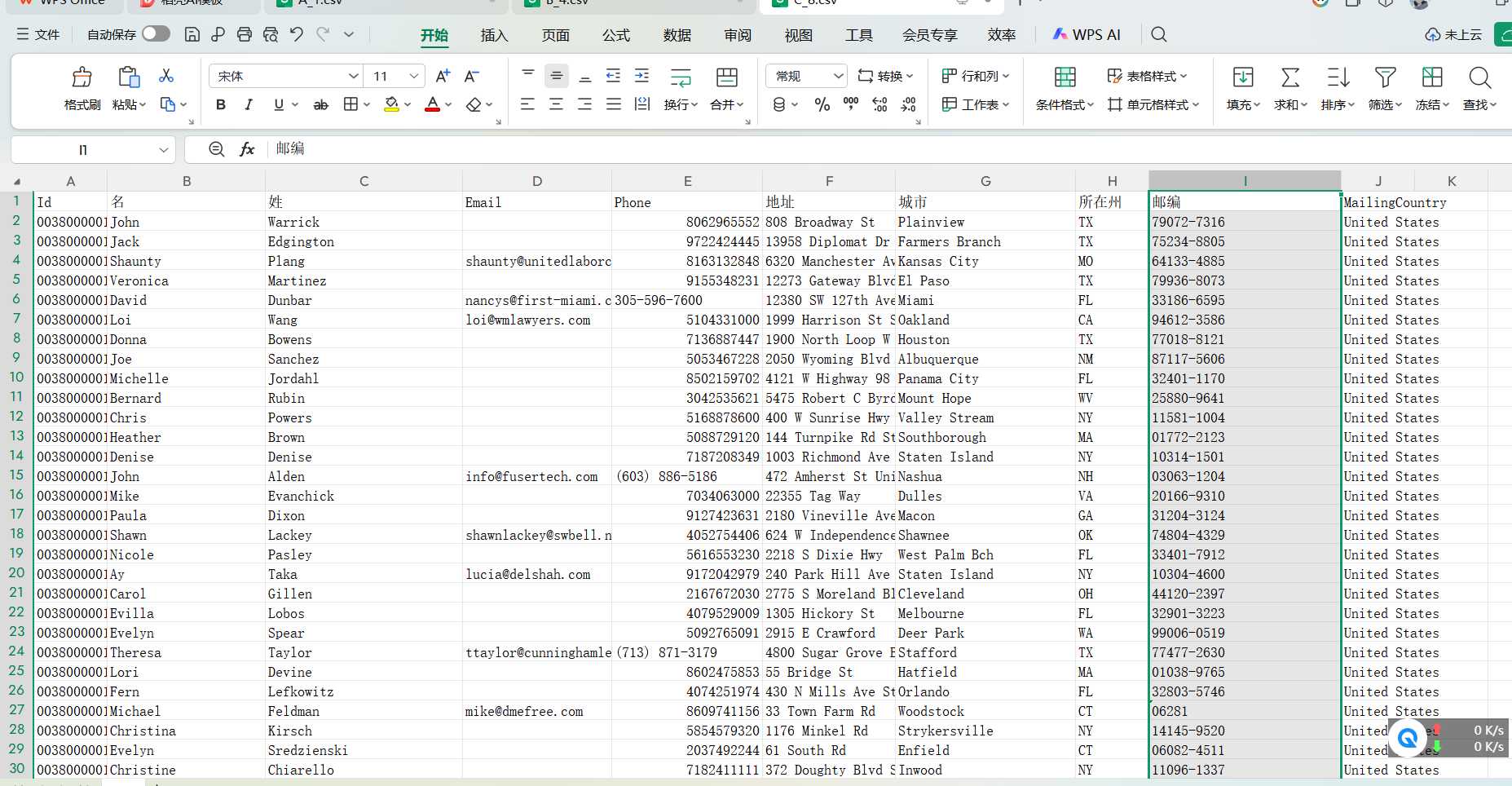This screenshot has height=786, width=1512.
Task: Click the Save icon in quick access bar
Action: tap(192, 34)
